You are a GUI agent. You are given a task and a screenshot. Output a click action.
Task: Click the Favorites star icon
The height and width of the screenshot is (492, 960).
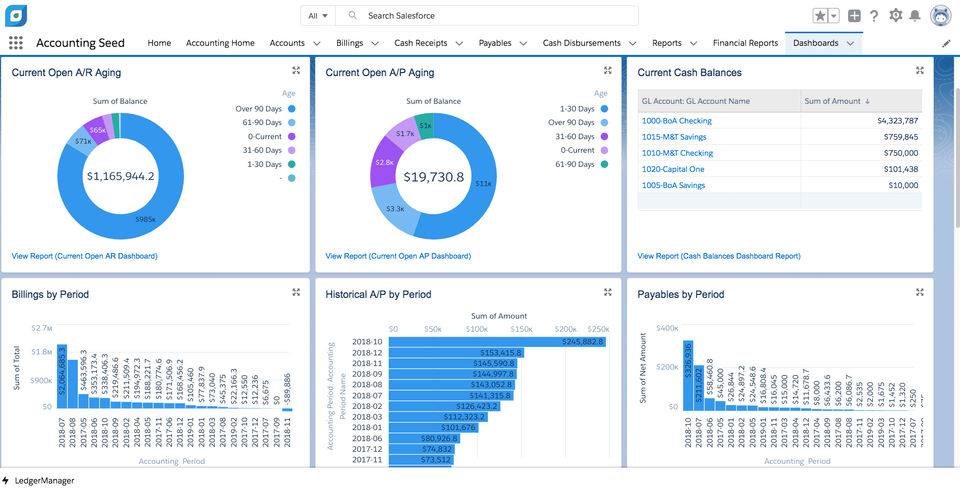[x=820, y=16]
